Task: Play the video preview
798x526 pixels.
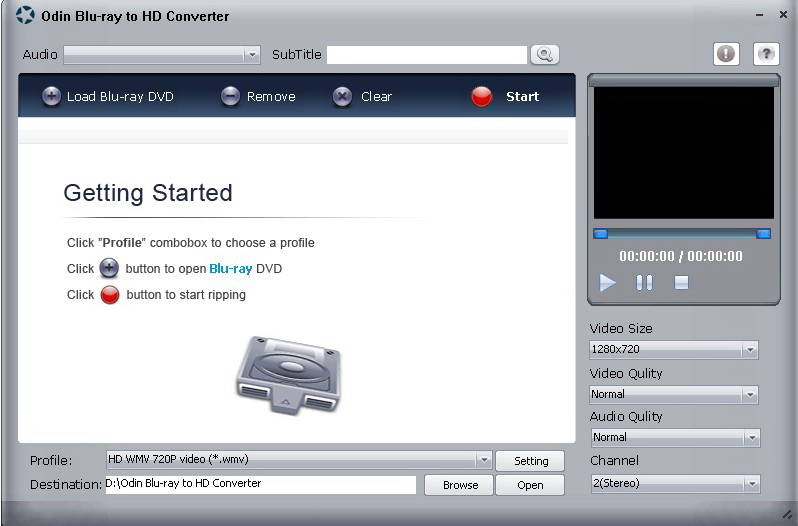Action: pos(607,282)
